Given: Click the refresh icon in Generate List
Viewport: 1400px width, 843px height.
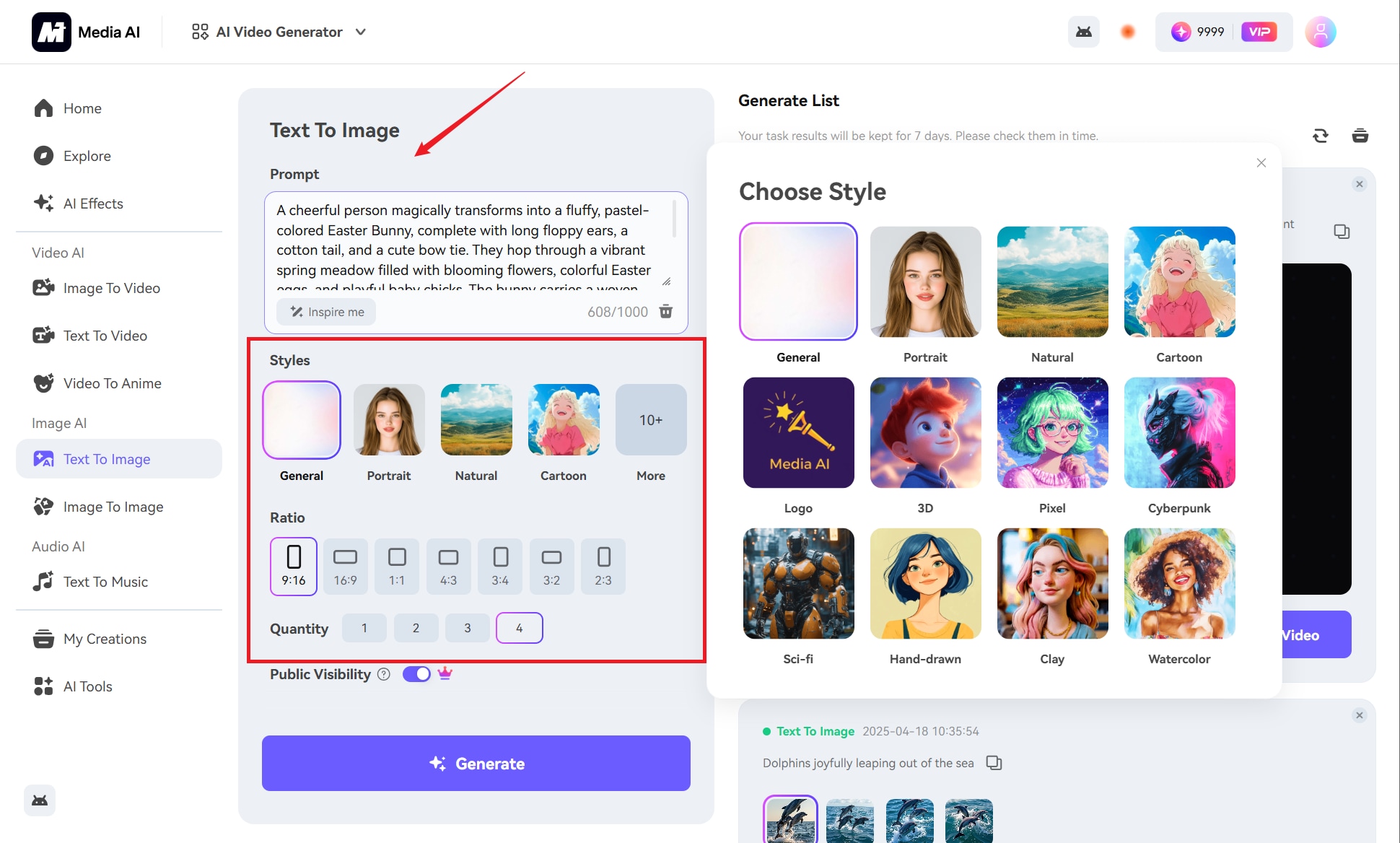Looking at the screenshot, I should [1320, 136].
